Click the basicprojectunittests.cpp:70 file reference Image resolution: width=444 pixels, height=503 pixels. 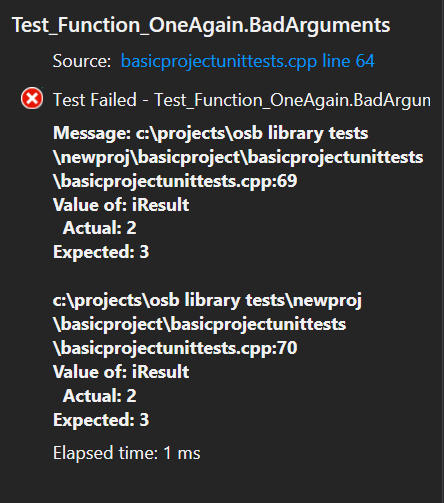coord(175,348)
